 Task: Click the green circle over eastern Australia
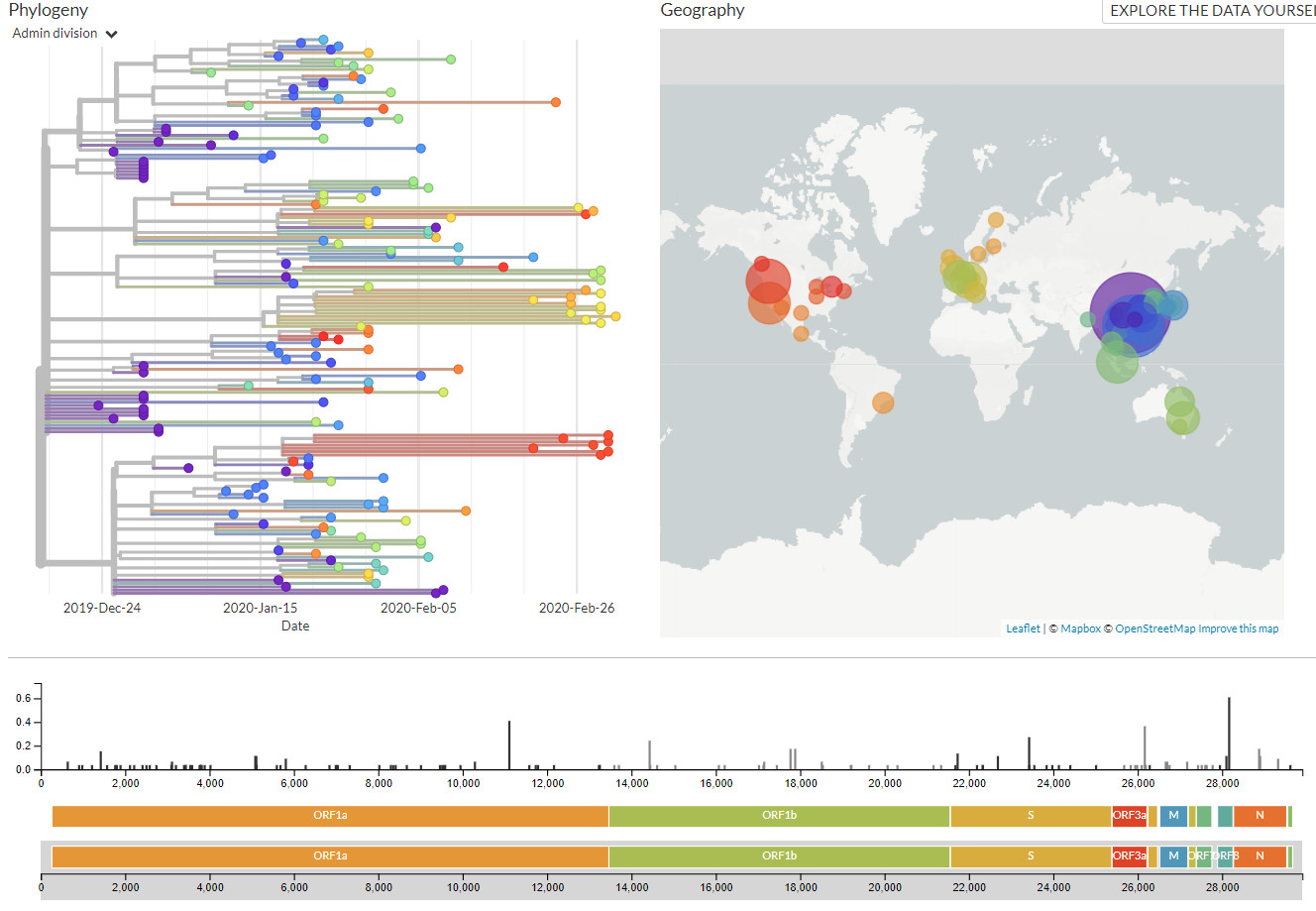(x=1179, y=402)
